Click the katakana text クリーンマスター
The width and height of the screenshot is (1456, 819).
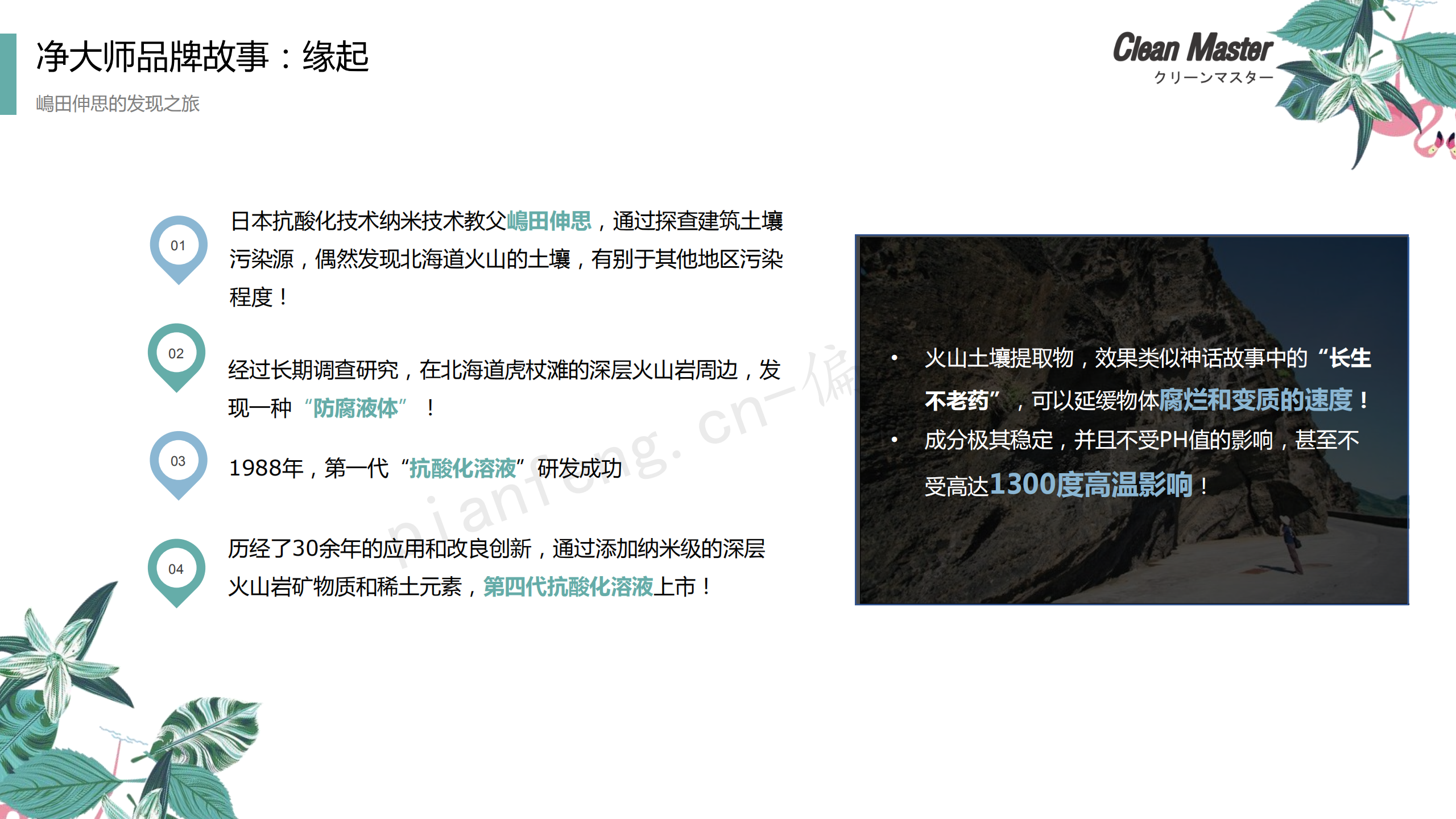tap(1213, 77)
